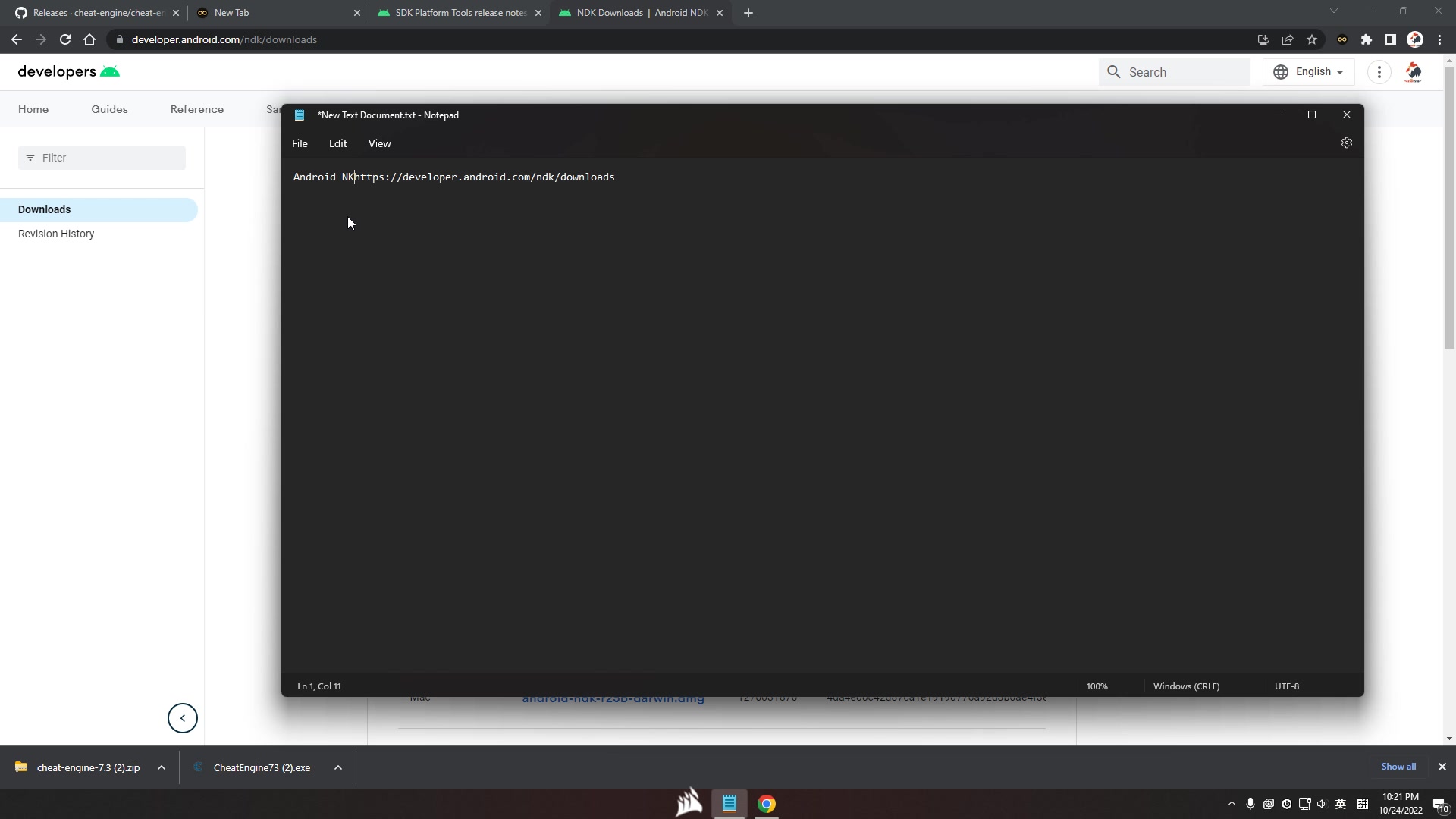Click the Chrome home icon
The width and height of the screenshot is (1456, 819).
pos(89,39)
